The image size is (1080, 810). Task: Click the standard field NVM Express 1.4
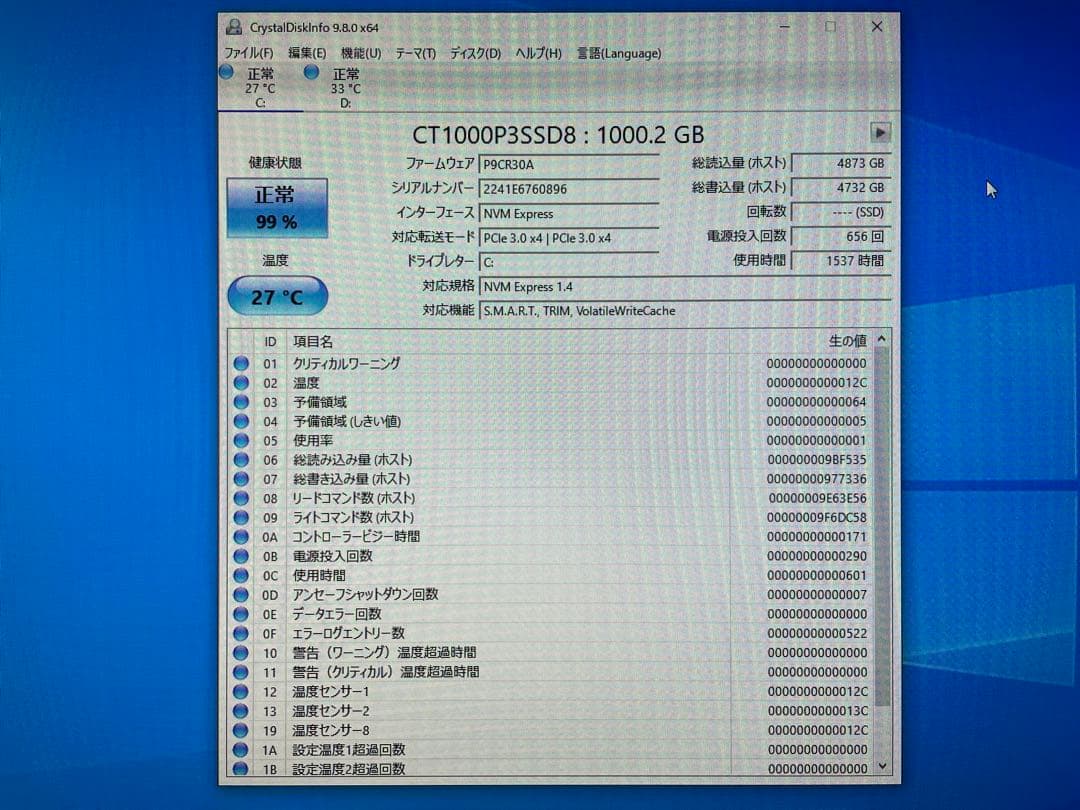685,287
